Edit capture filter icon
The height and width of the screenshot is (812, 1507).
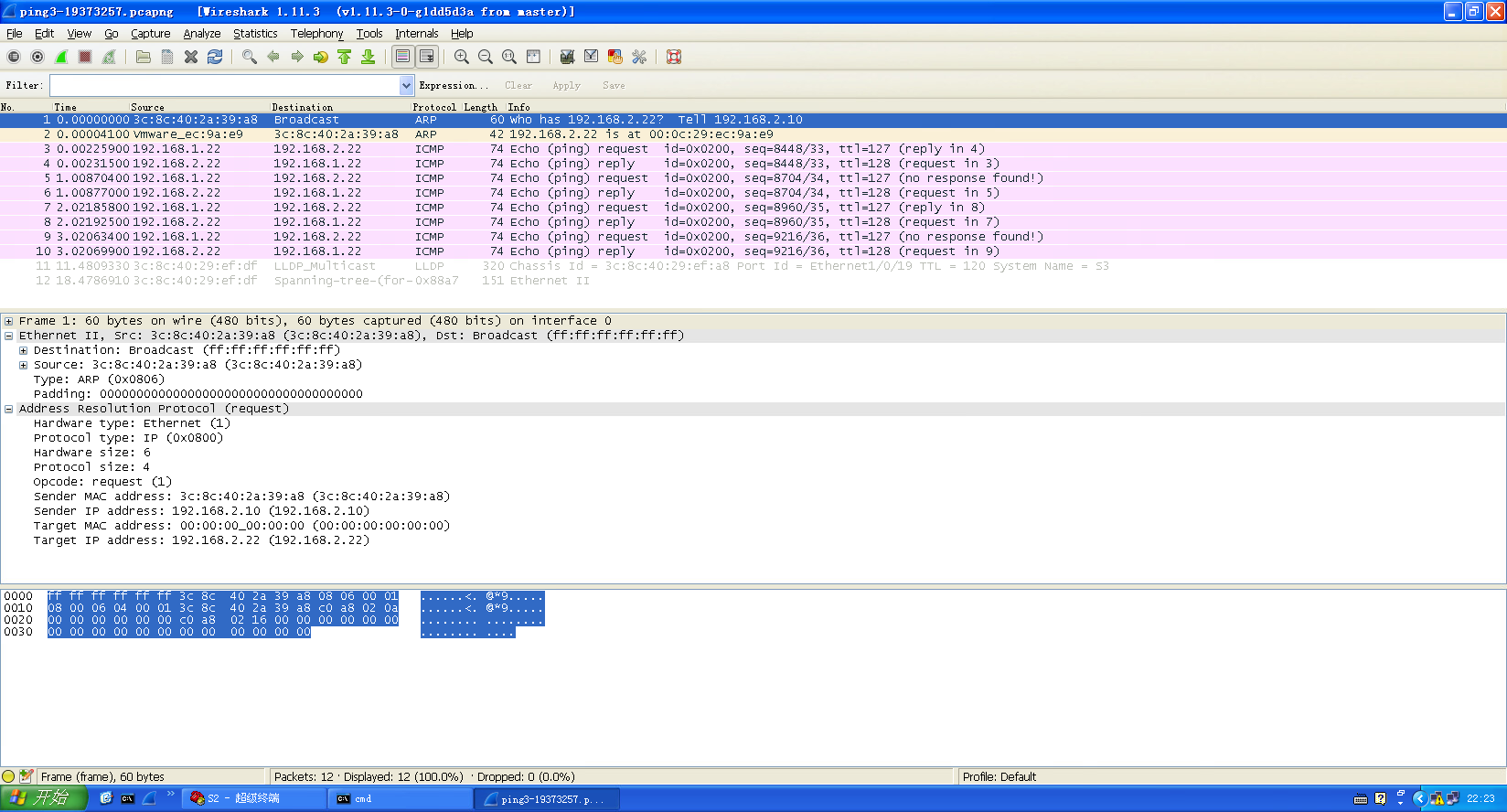pos(568,57)
